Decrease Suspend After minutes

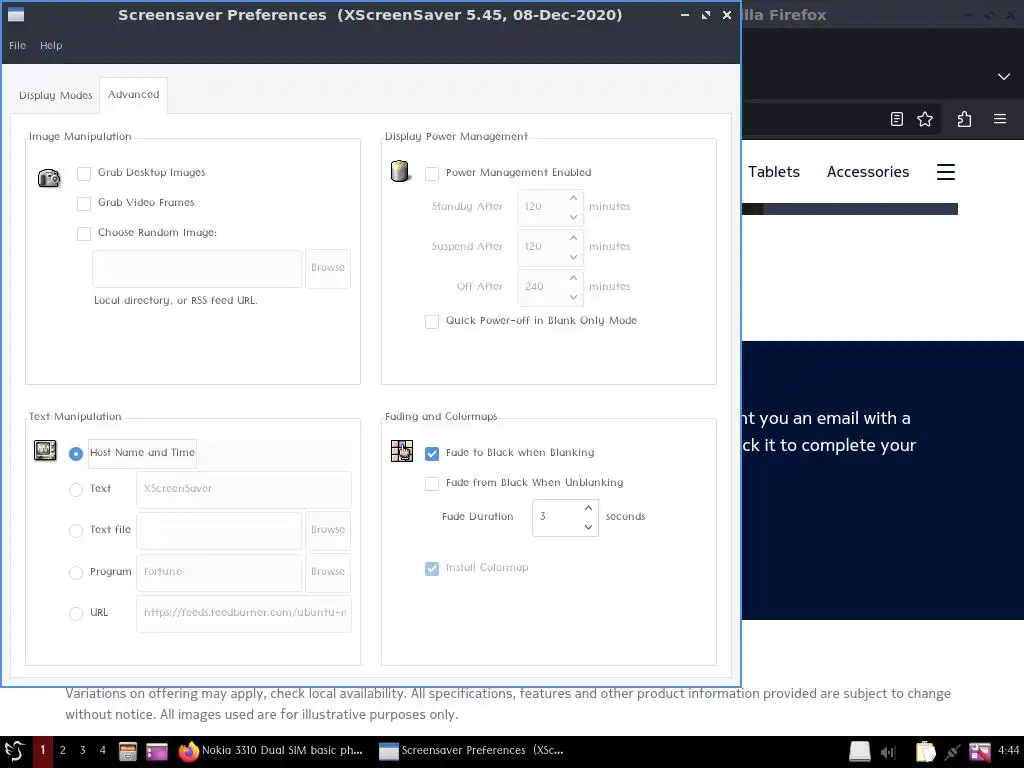pyautogui.click(x=573, y=257)
